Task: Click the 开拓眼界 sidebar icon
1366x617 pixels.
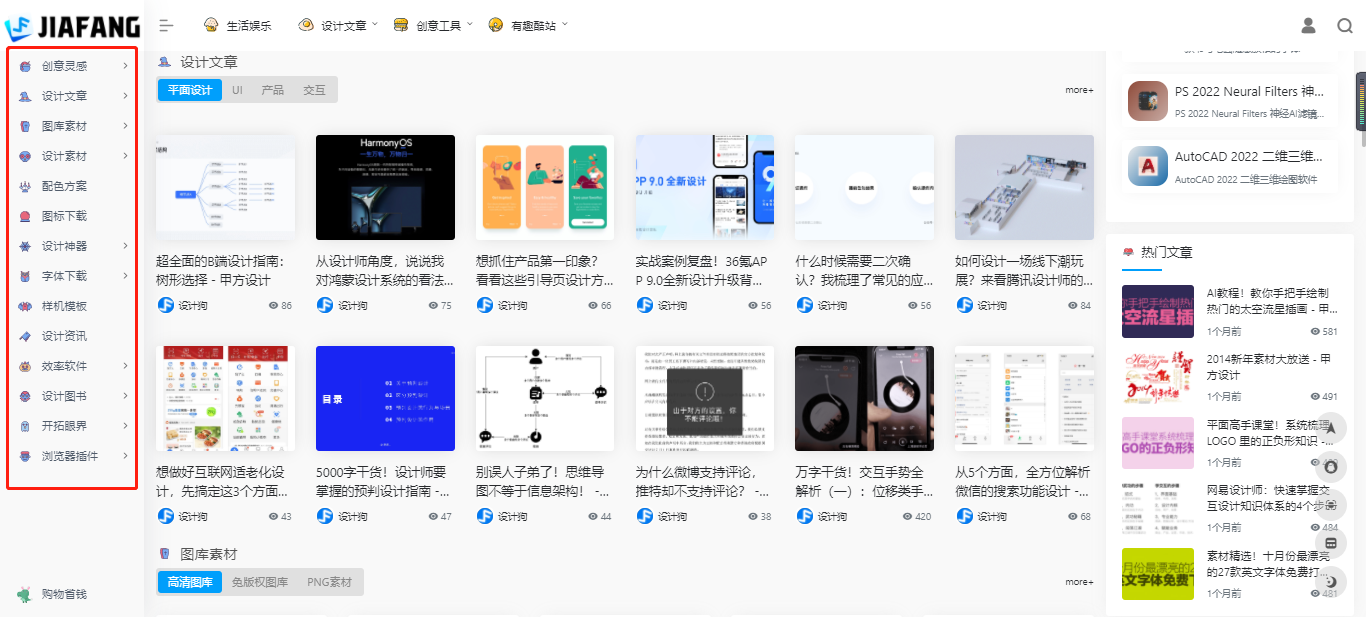Action: tap(25, 426)
